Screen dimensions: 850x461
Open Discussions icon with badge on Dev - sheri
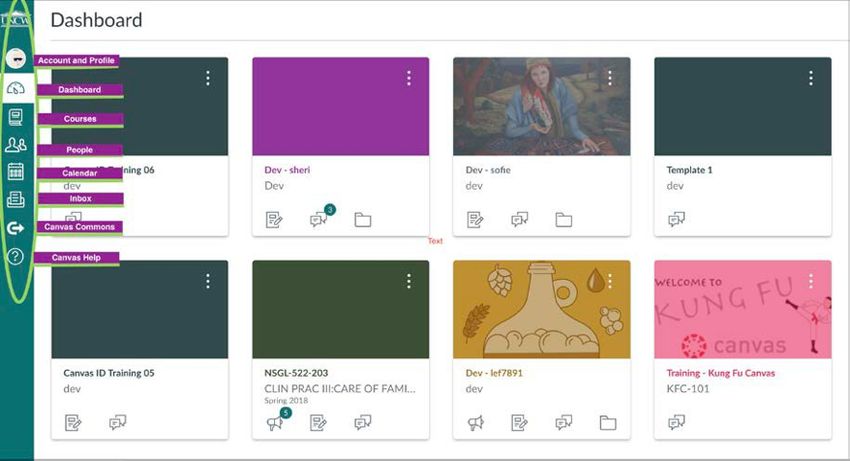[320, 218]
